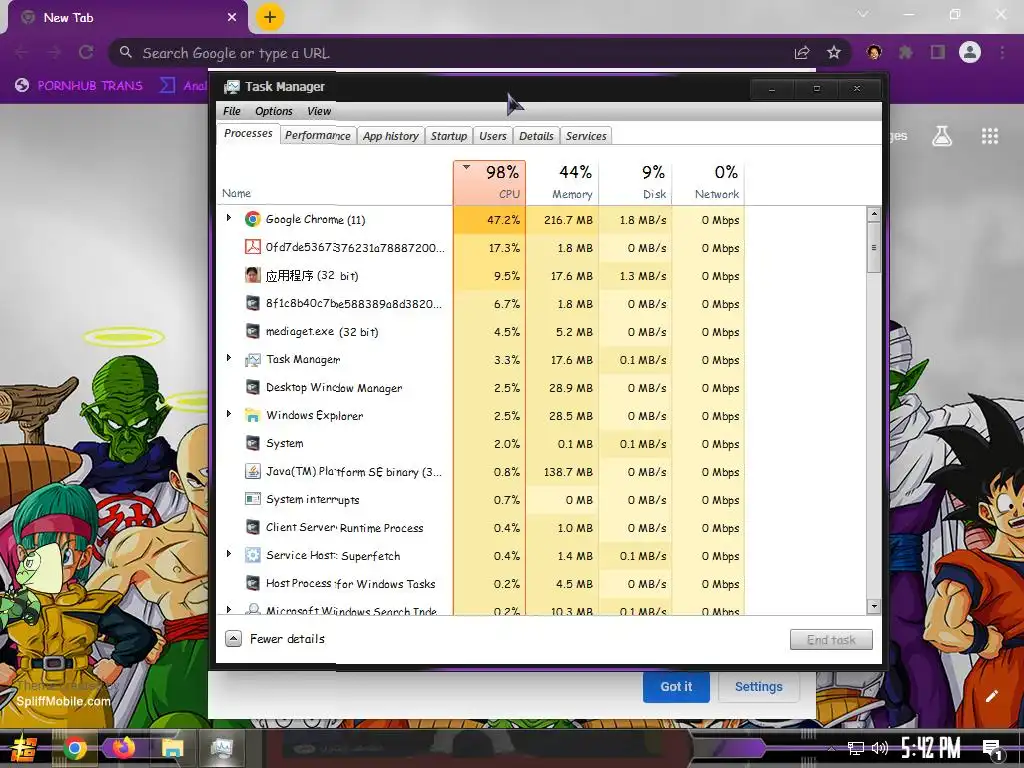Sort processes by the Memory column header
This screenshot has height=768, width=1024.
click(x=562, y=182)
